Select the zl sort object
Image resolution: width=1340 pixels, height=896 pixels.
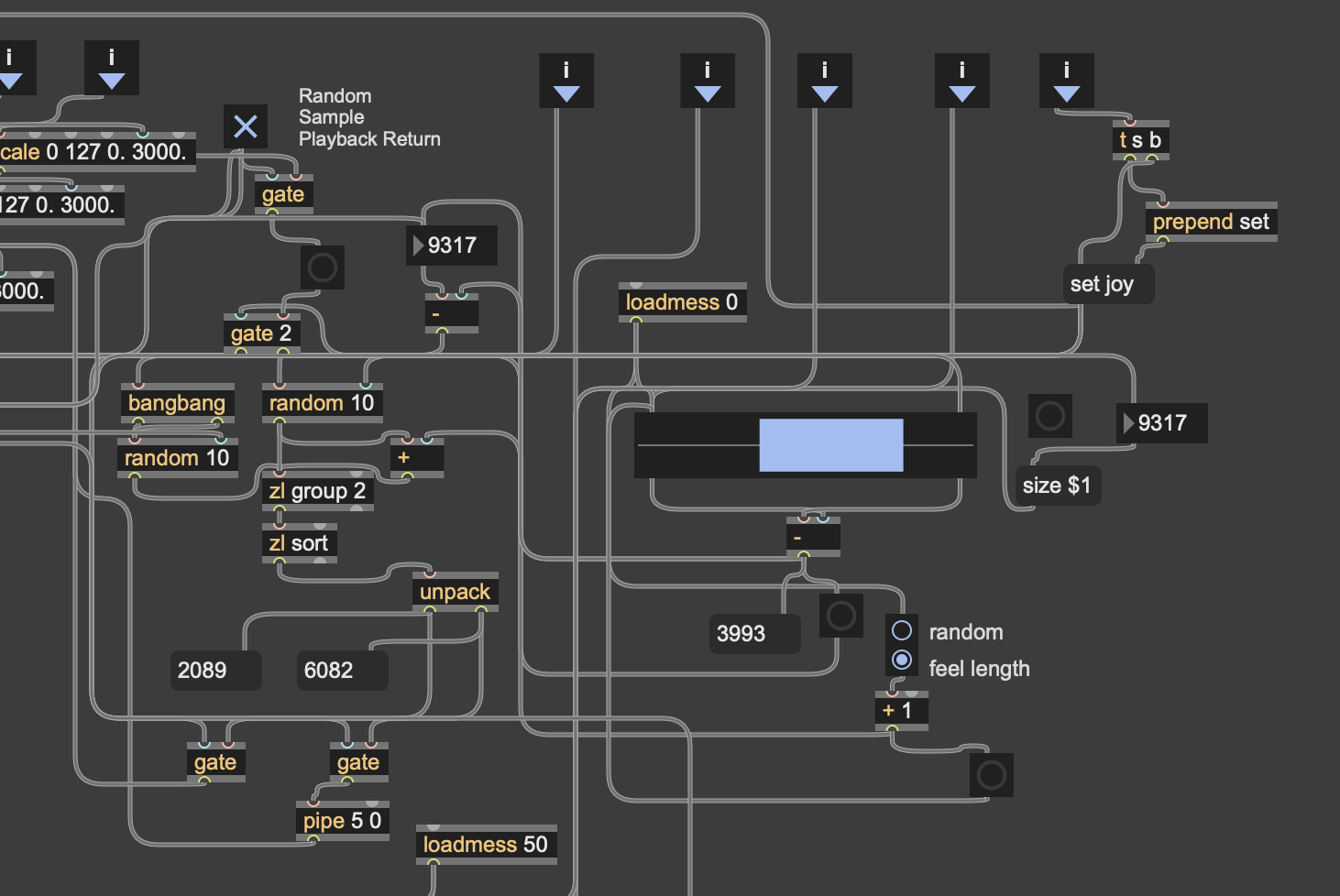click(x=300, y=543)
